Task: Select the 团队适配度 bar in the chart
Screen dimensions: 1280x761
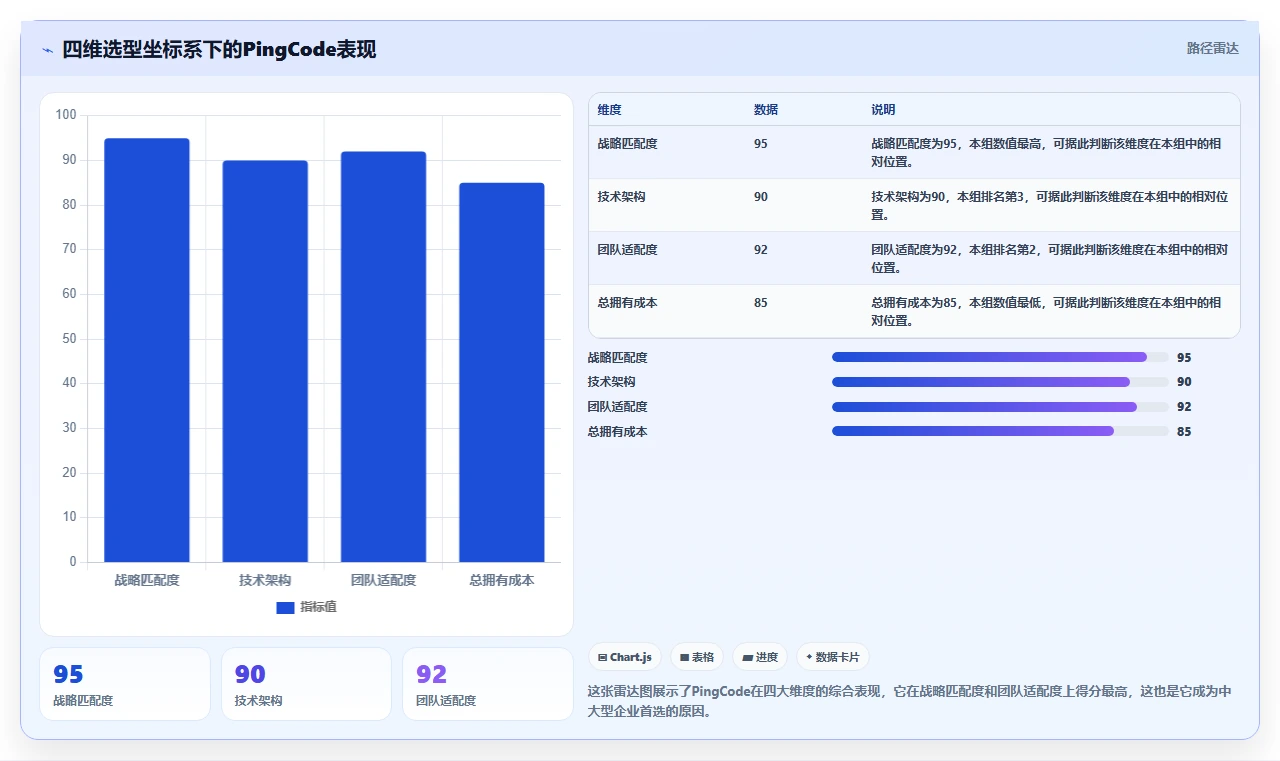Action: tap(383, 357)
